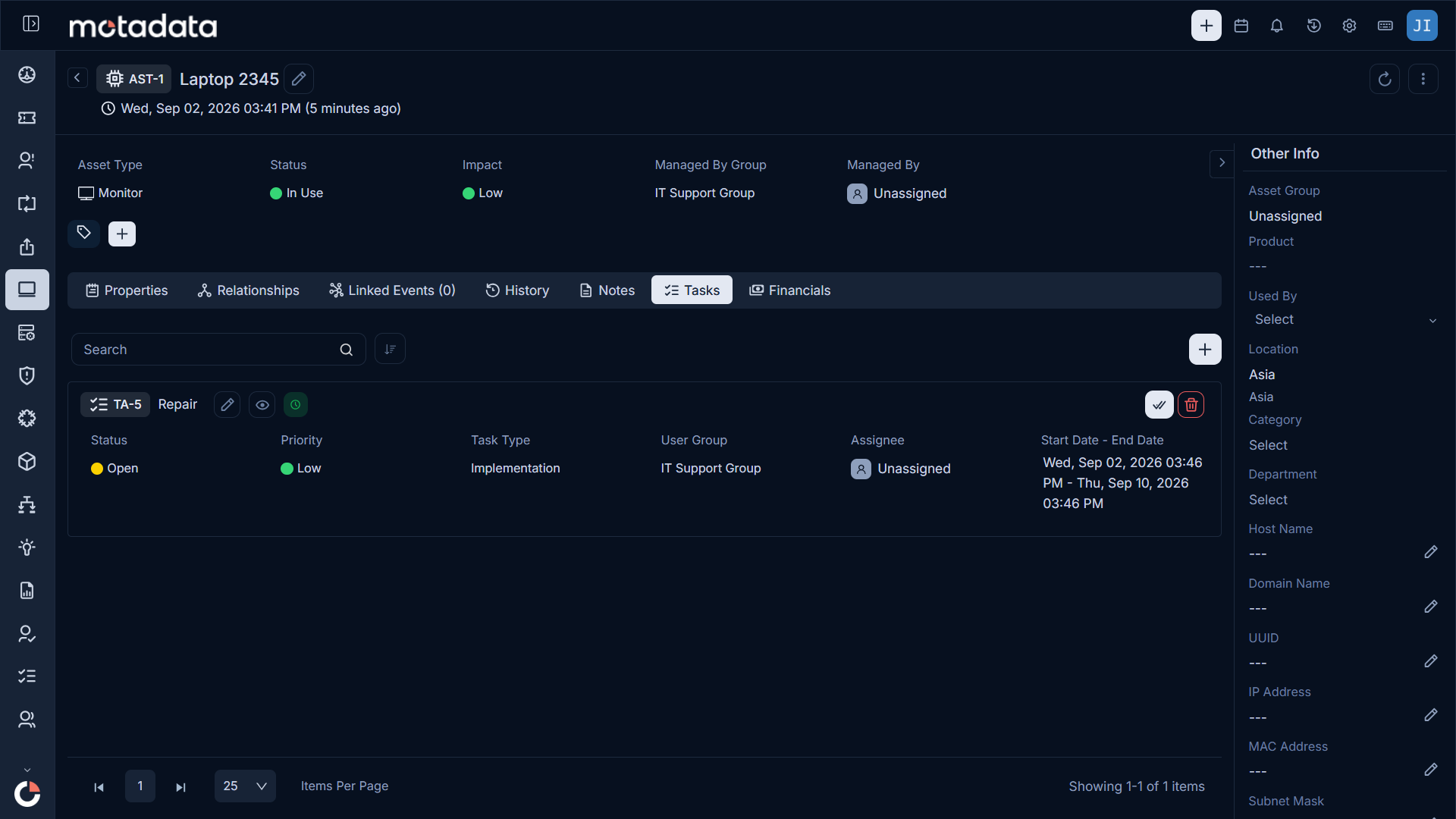This screenshot has width=1456, height=819.
Task: Open keyboard shortcuts icon
Action: [1385, 26]
